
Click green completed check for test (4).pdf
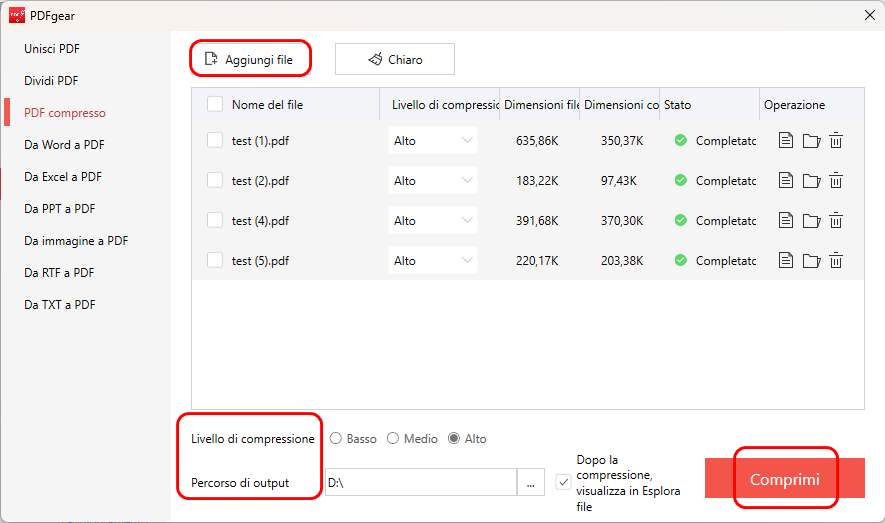coord(681,221)
